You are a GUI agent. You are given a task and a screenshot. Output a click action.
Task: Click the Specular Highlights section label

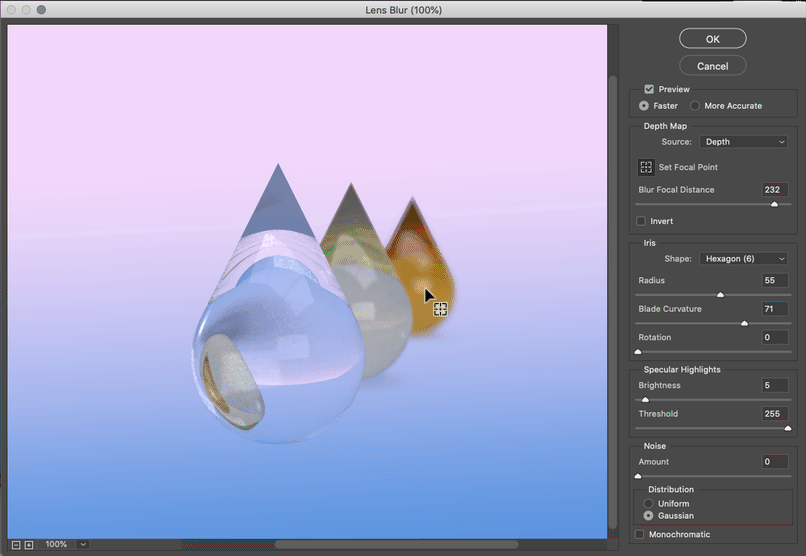682,369
